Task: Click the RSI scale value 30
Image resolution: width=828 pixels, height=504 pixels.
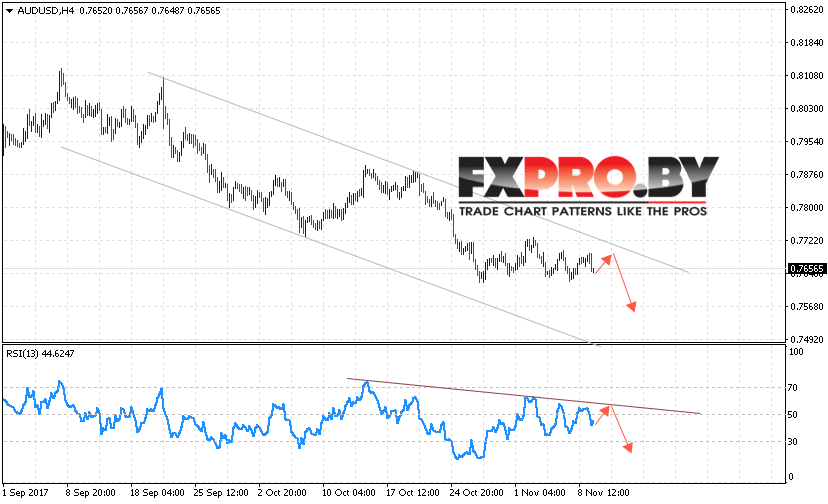Action: pyautogui.click(x=792, y=442)
